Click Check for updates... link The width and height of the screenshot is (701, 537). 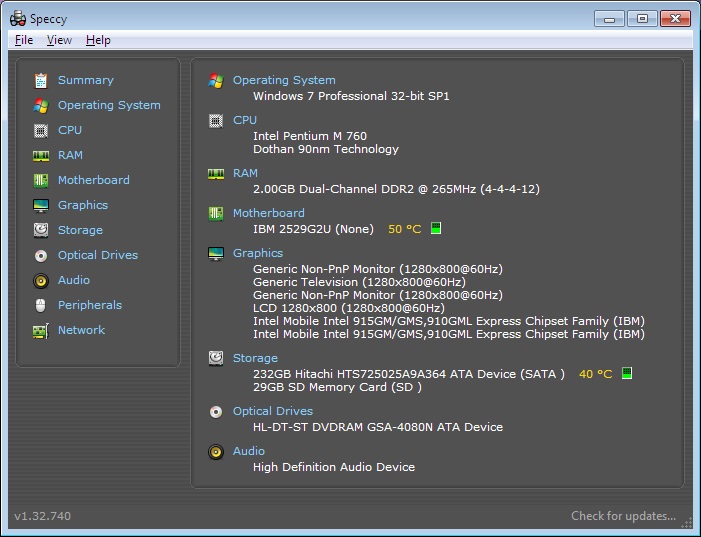pyautogui.click(x=623, y=516)
